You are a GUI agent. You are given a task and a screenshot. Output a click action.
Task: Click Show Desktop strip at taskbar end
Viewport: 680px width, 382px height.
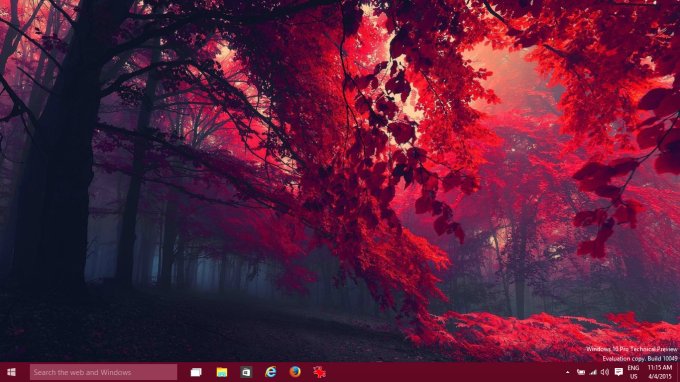pyautogui.click(x=678, y=372)
